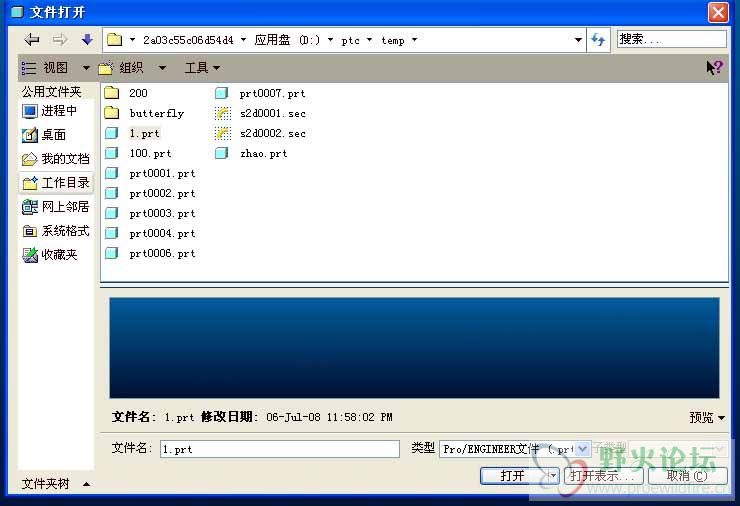Viewport: 740px width, 506px height.
Task: Click the part icon next to 100.prt
Action: [x=112, y=153]
